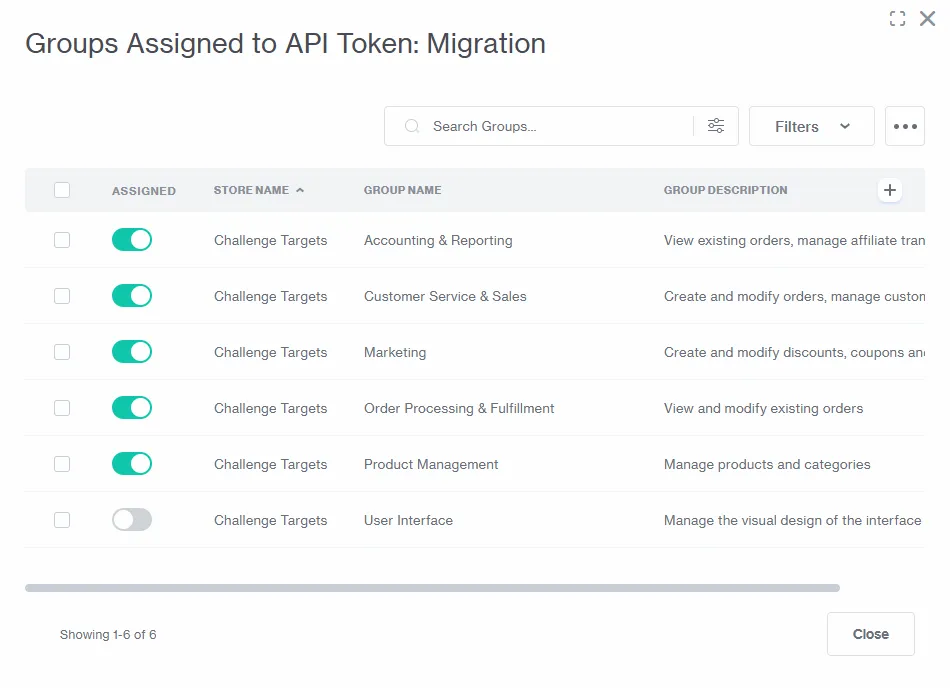Check the Product Management row checkbox

pyautogui.click(x=62, y=464)
